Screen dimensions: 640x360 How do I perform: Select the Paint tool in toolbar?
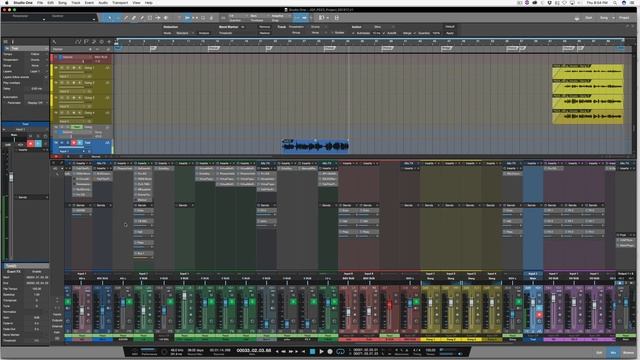point(142,18)
